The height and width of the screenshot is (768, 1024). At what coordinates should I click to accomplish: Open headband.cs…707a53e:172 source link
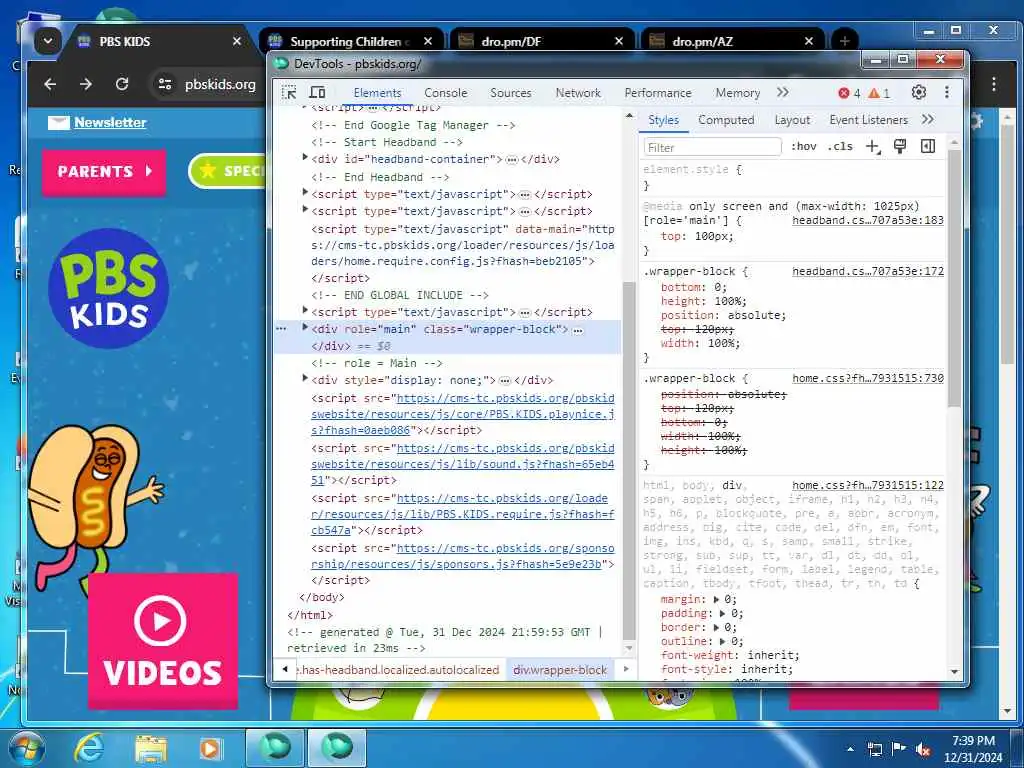pos(868,271)
